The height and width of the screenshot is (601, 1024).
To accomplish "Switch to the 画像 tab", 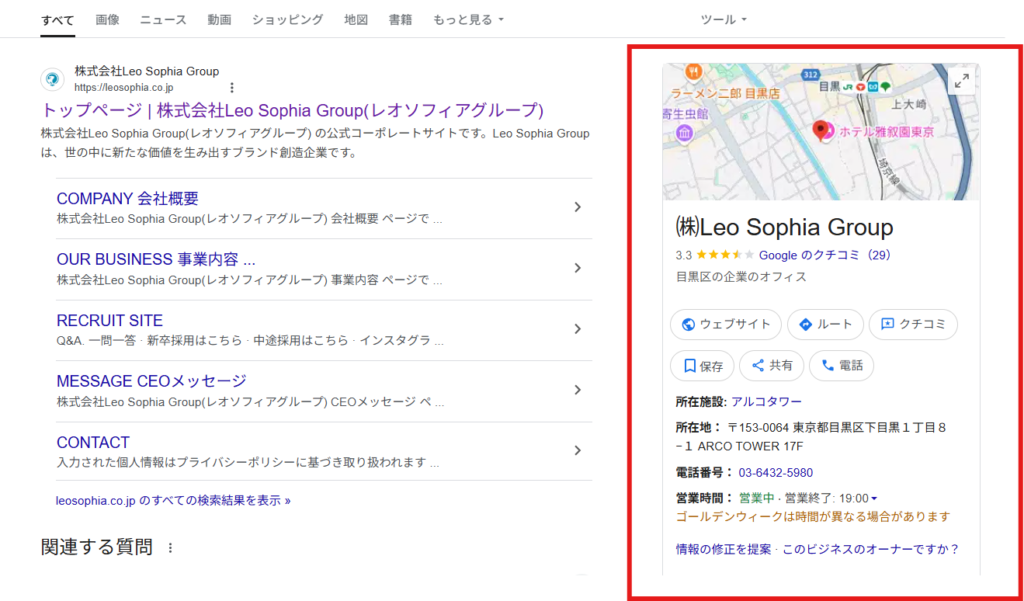I will [107, 20].
